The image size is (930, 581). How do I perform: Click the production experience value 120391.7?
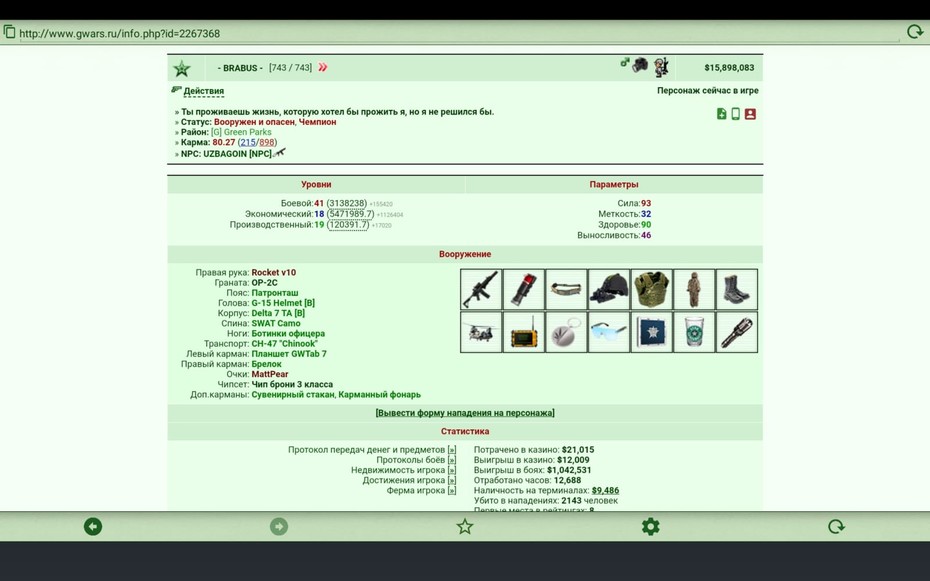click(x=348, y=224)
